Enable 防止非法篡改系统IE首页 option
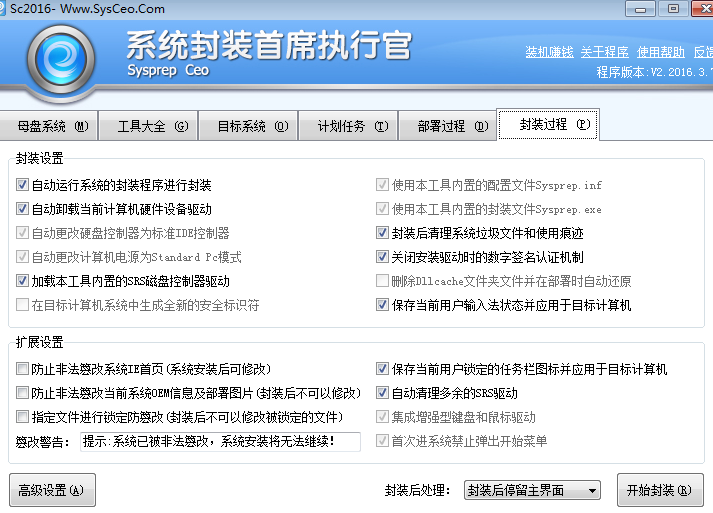713x513 pixels. point(22,368)
